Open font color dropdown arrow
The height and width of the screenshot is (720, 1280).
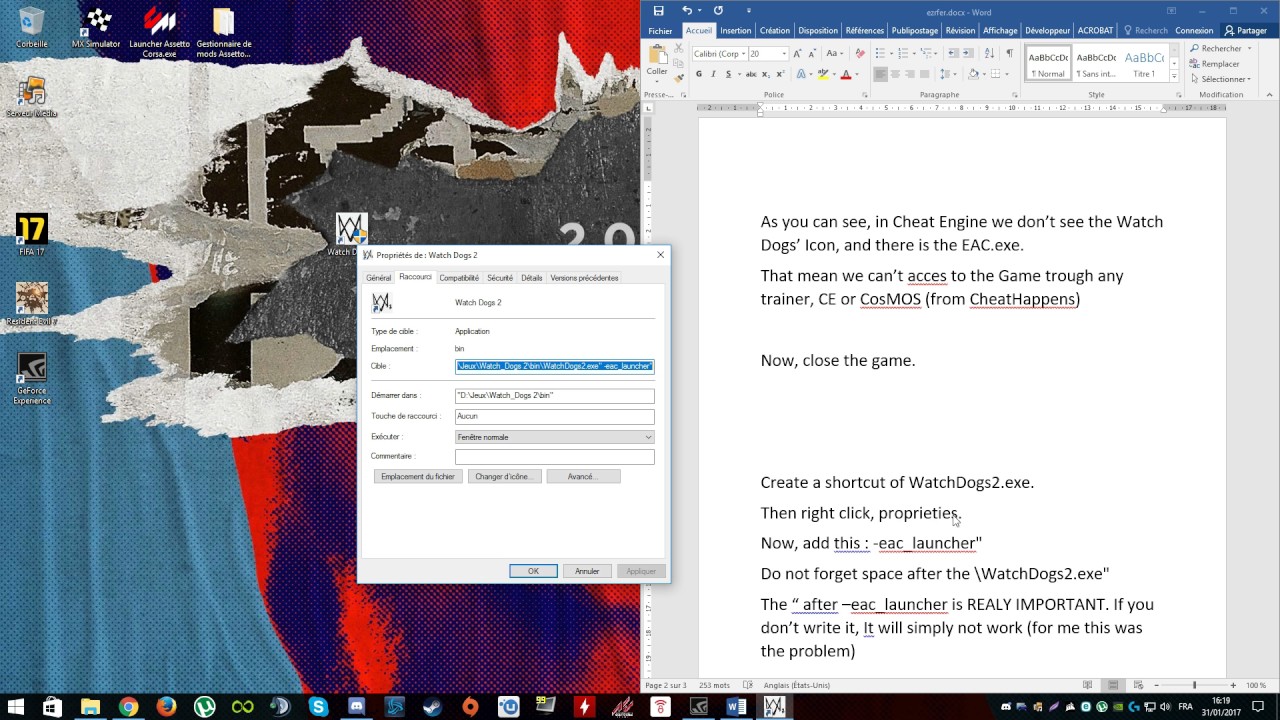click(857, 74)
